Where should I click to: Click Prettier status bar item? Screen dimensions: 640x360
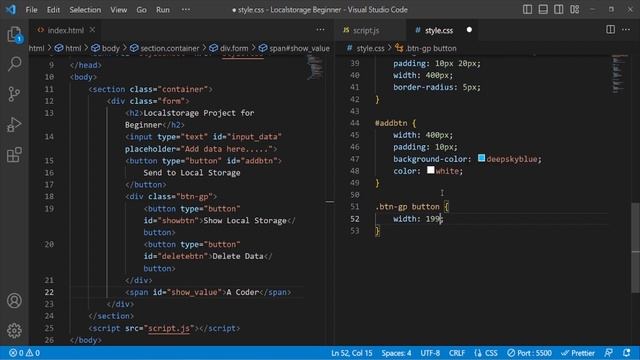(578, 353)
